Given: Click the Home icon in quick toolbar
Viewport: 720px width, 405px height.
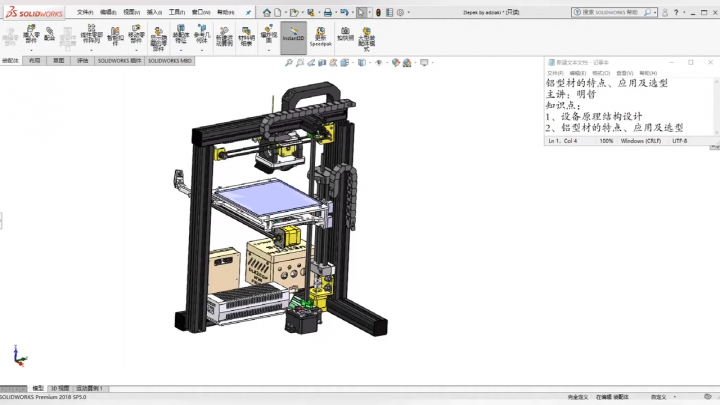Looking at the screenshot, I should click(x=267, y=12).
